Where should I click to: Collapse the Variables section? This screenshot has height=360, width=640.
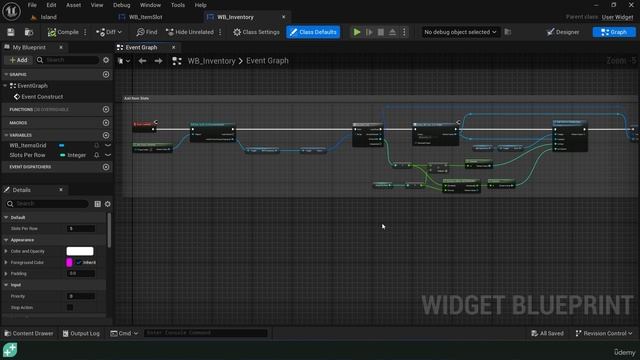tap(6, 135)
